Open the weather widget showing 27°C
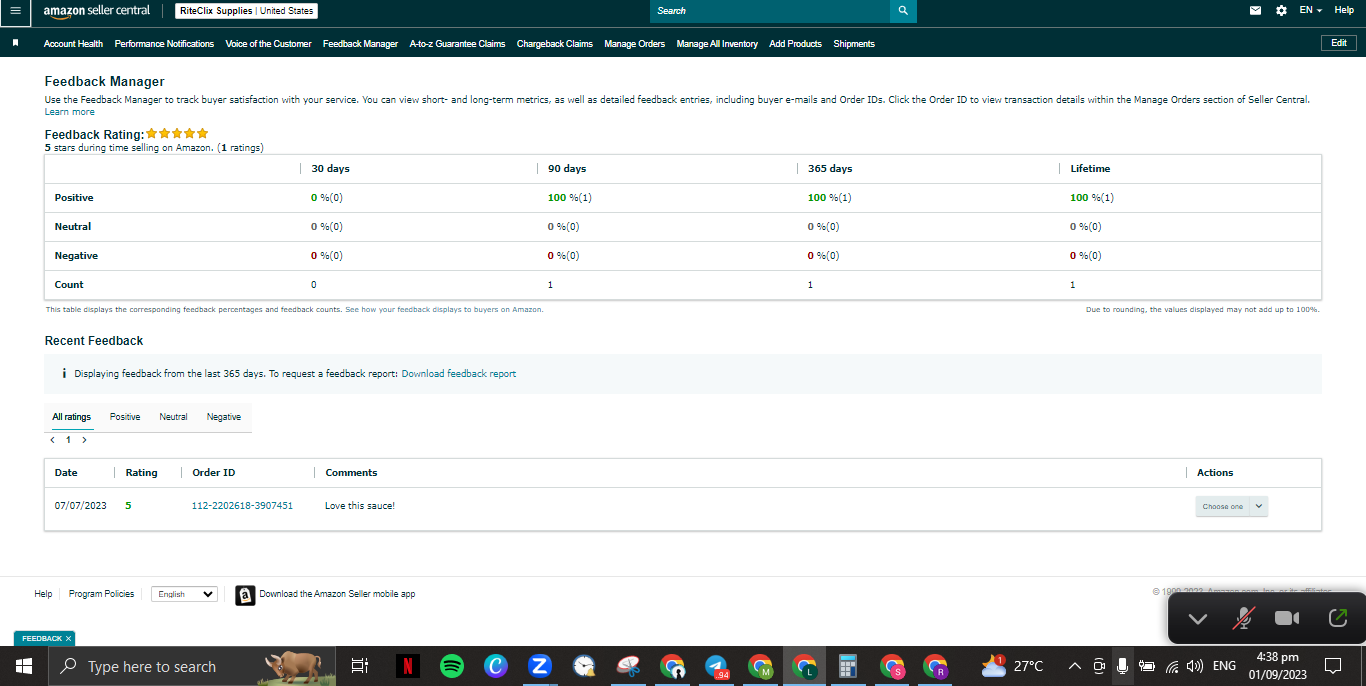Screen dimensions: 1366x686 1012,666
